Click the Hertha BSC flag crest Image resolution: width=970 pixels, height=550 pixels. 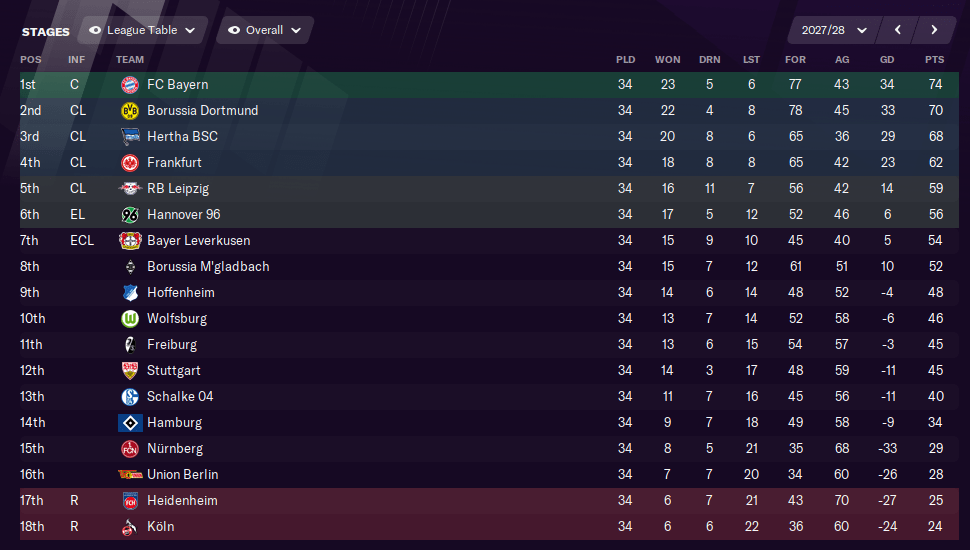point(130,137)
